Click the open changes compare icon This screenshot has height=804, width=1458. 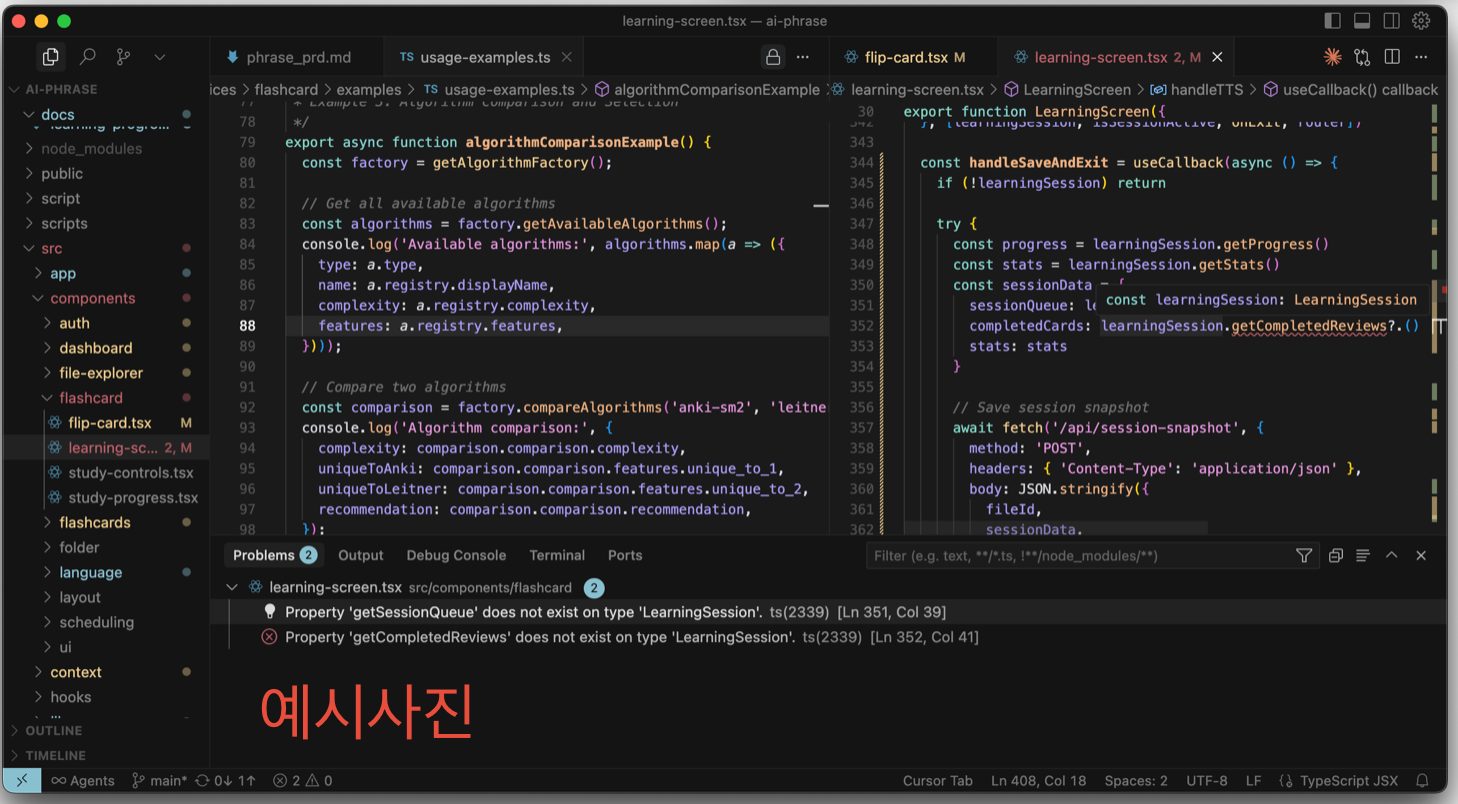point(1362,57)
